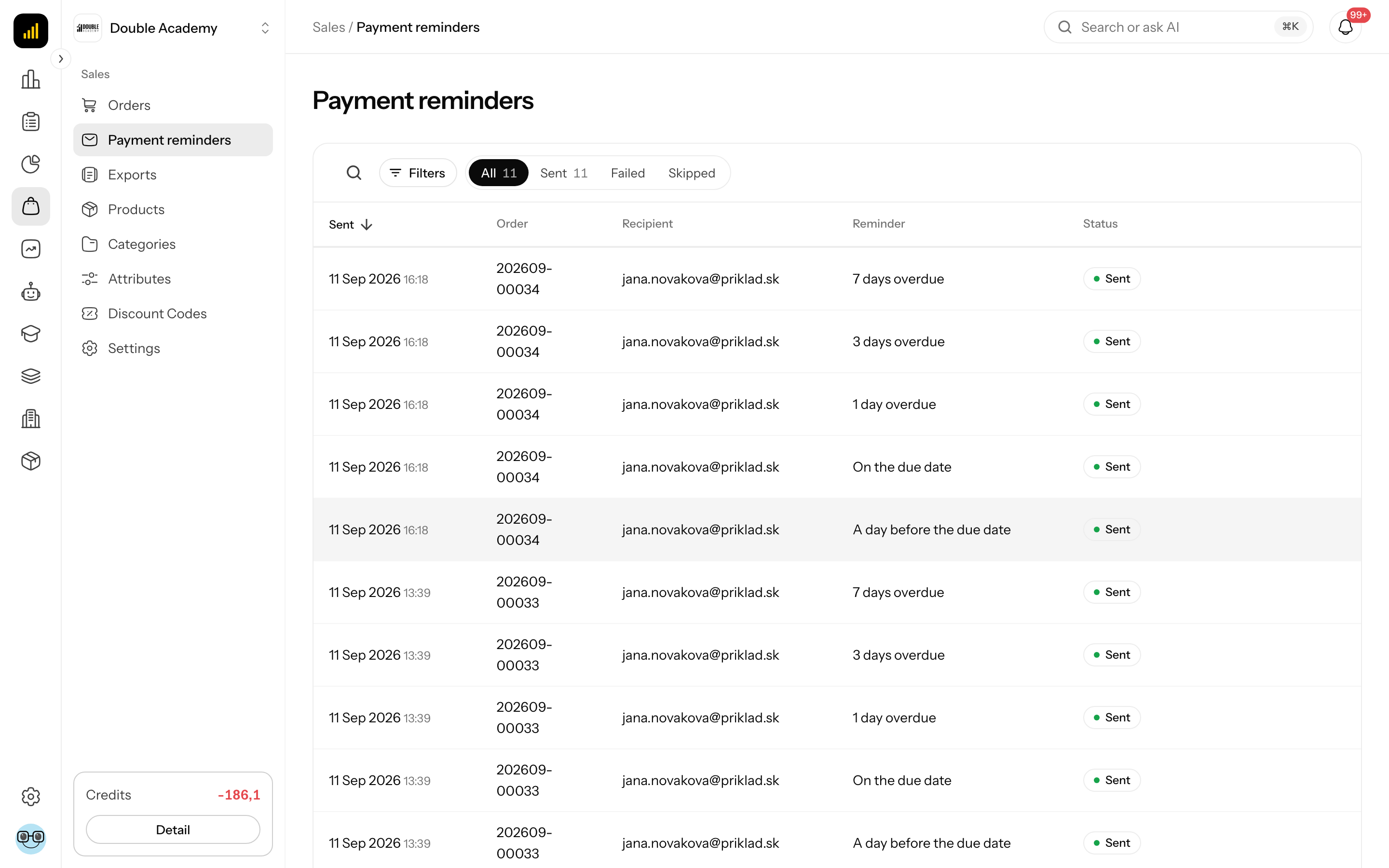
Task: Open the graduation cap academy icon
Action: 31,334
